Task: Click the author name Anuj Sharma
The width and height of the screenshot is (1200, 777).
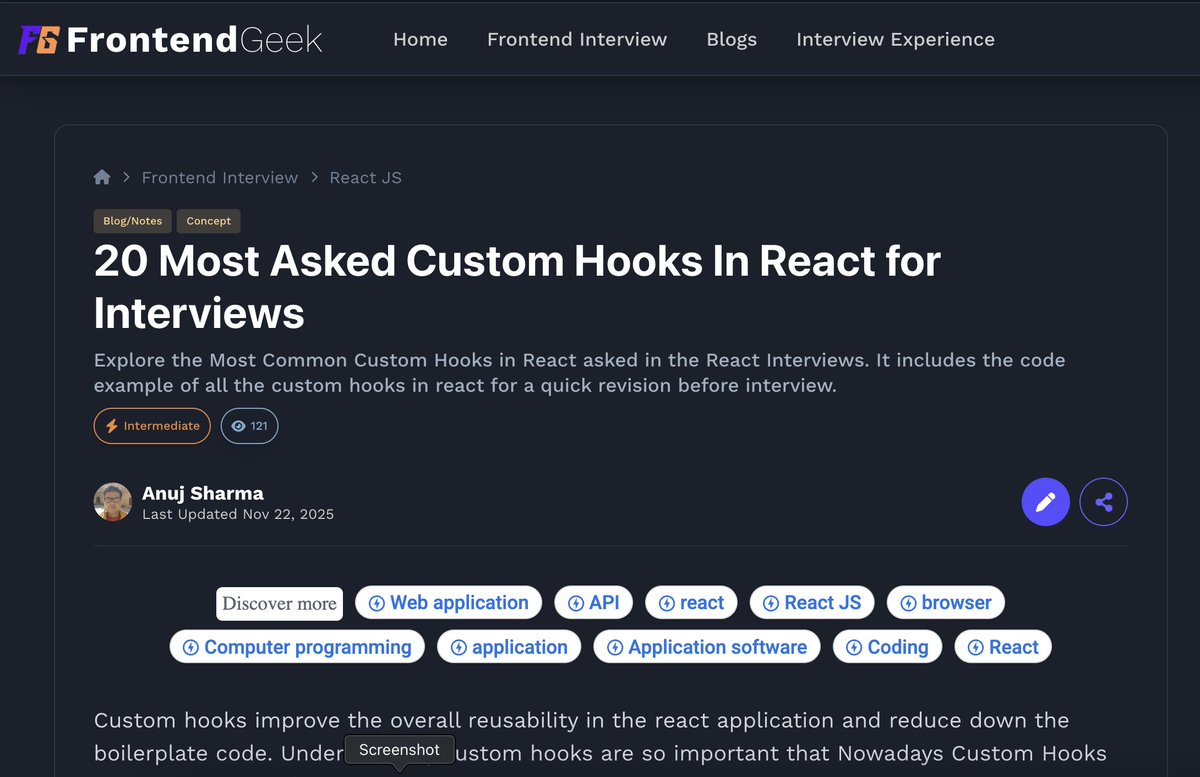Action: tap(205, 493)
